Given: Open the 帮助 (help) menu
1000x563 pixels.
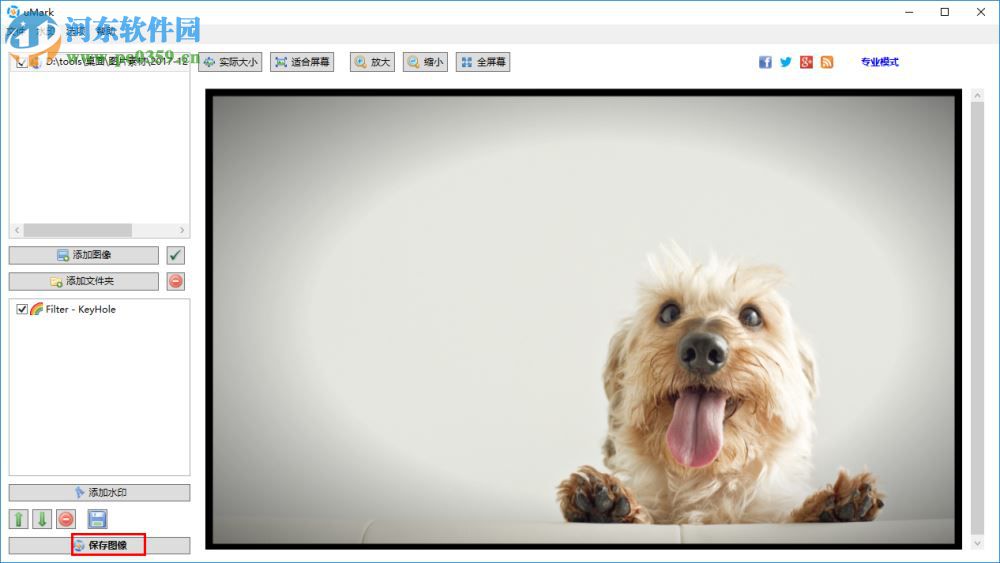Looking at the screenshot, I should click(x=105, y=31).
